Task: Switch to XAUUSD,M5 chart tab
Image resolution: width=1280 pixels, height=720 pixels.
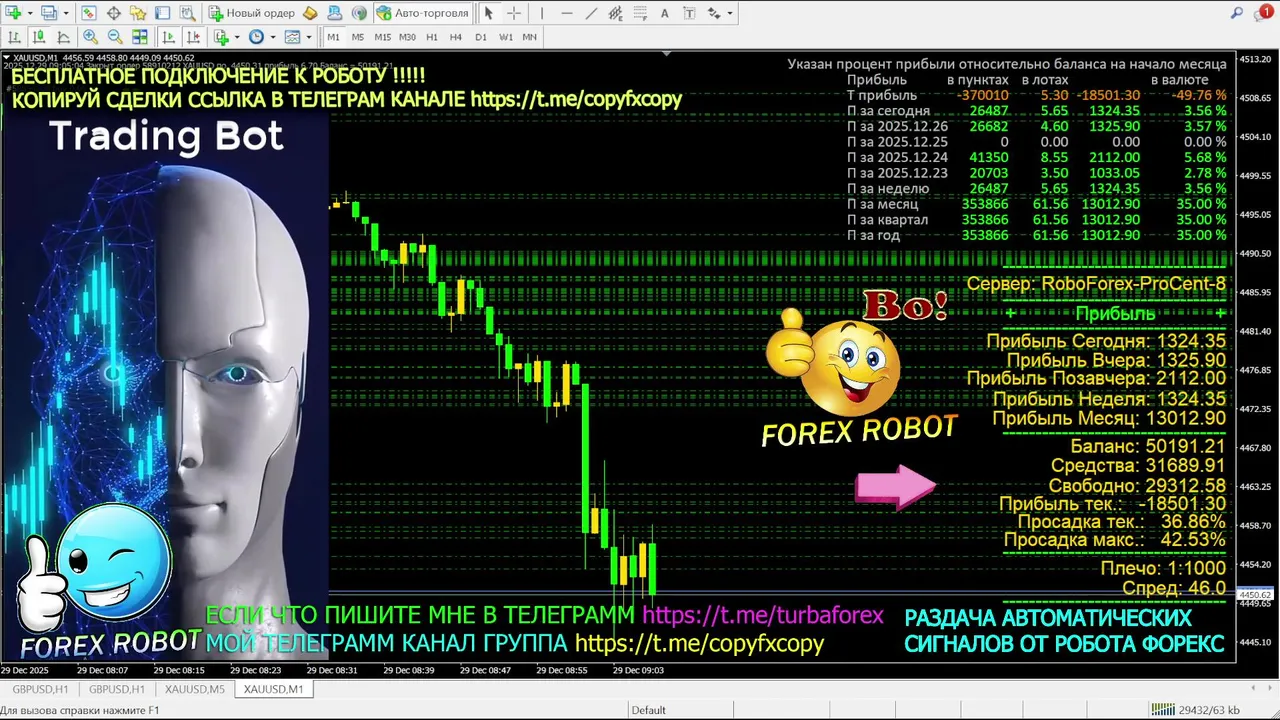Action: coord(195,689)
